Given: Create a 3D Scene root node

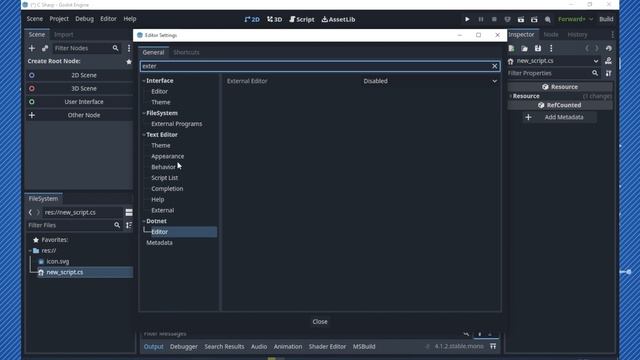Looking at the screenshot, I should pos(79,89).
